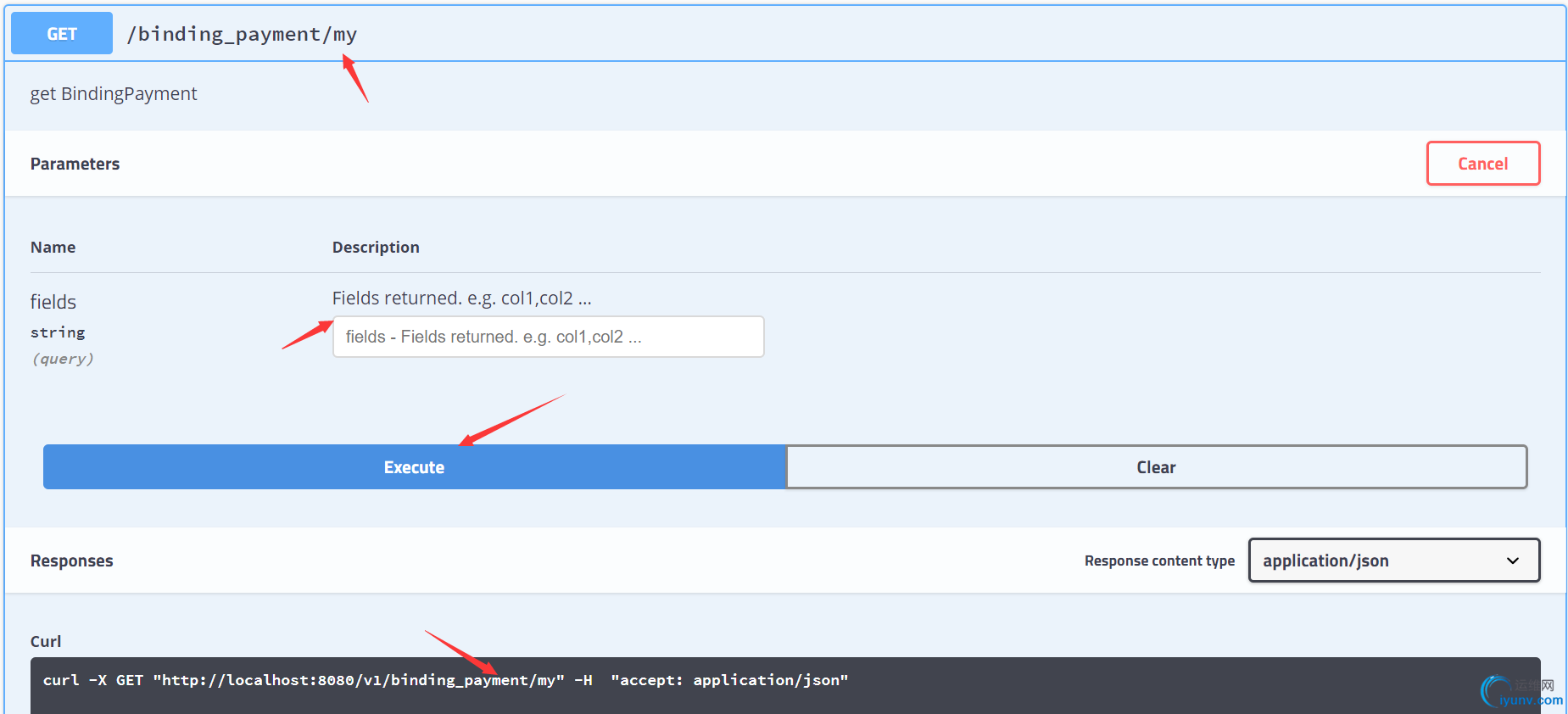Select the curl command text

pos(445,680)
